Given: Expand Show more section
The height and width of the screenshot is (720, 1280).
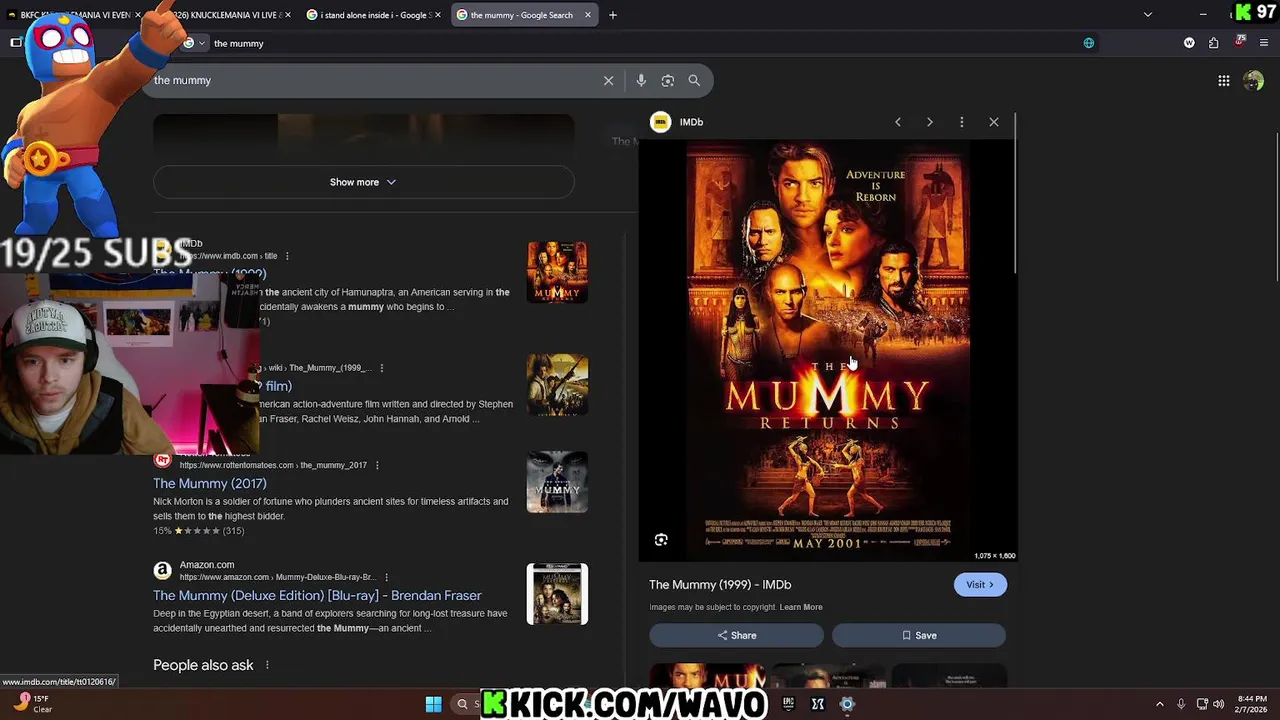Looking at the screenshot, I should click(x=363, y=182).
